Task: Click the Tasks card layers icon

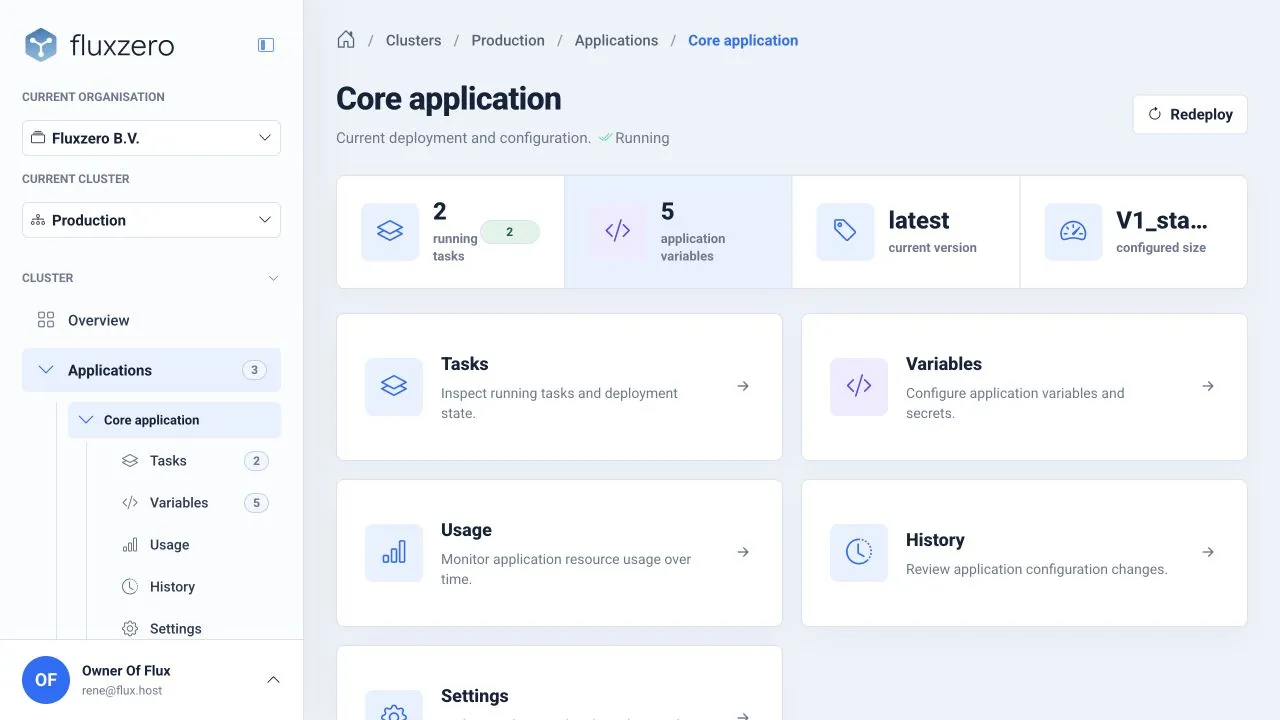Action: 394,386
